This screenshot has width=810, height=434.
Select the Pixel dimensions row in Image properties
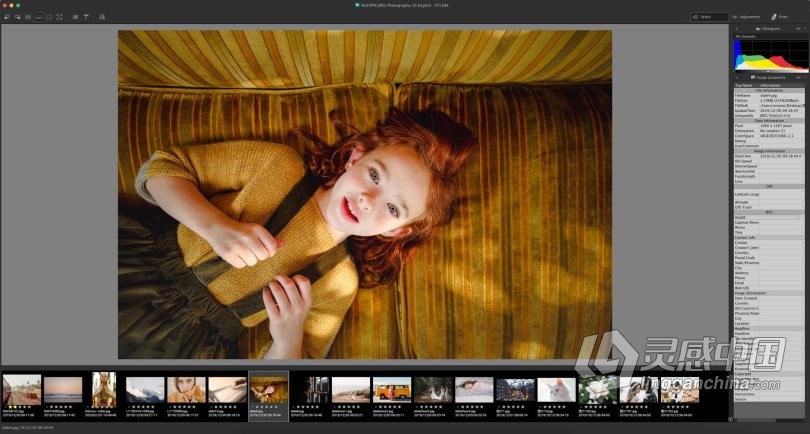[769, 126]
